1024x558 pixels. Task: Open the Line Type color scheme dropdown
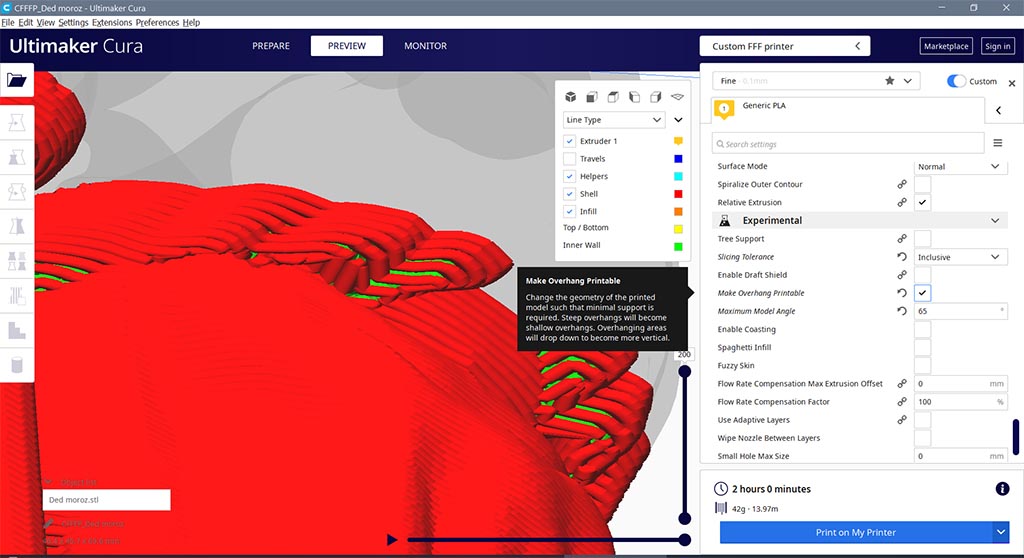(x=614, y=120)
